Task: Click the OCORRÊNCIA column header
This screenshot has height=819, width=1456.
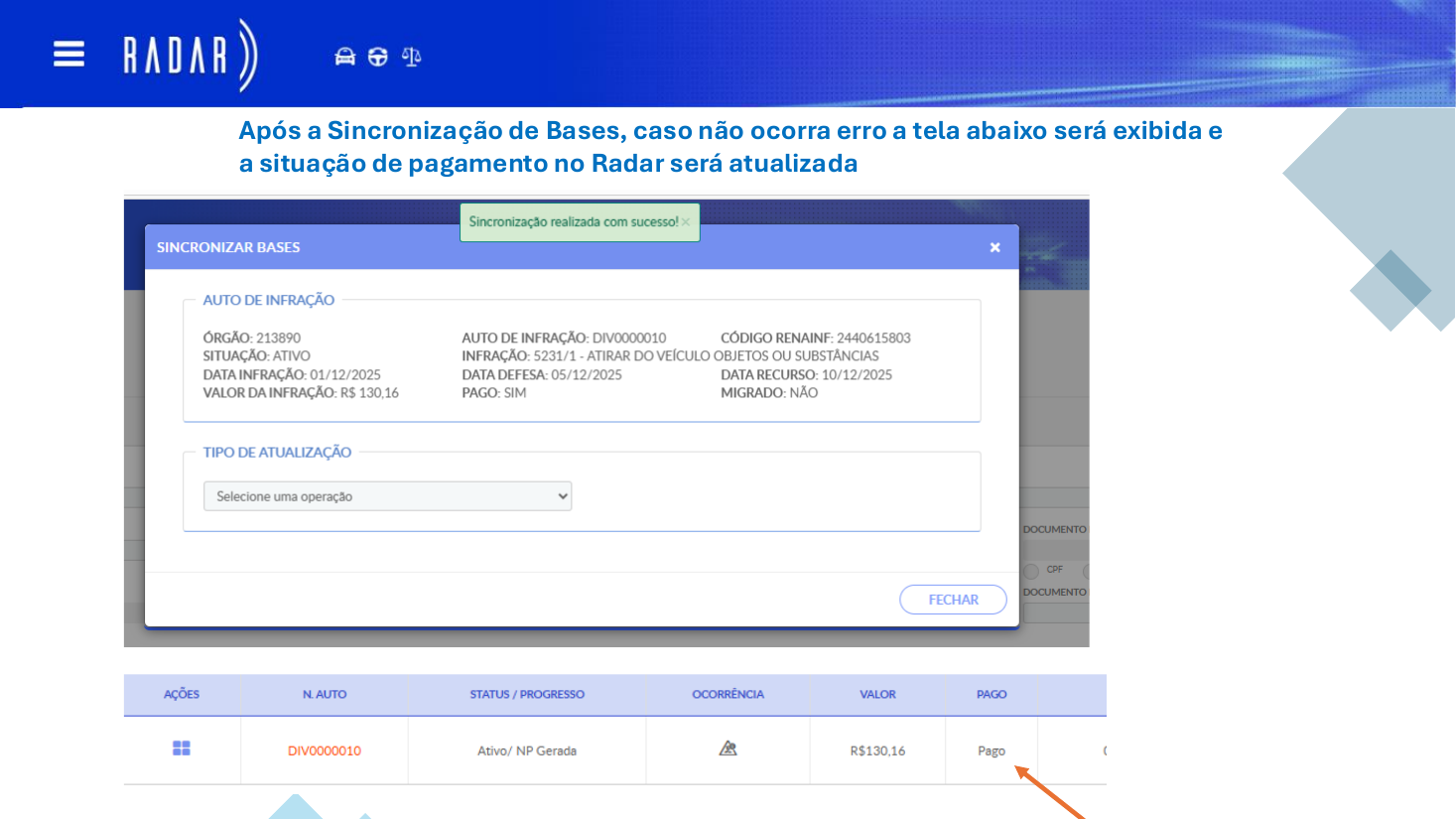Action: pos(728,694)
